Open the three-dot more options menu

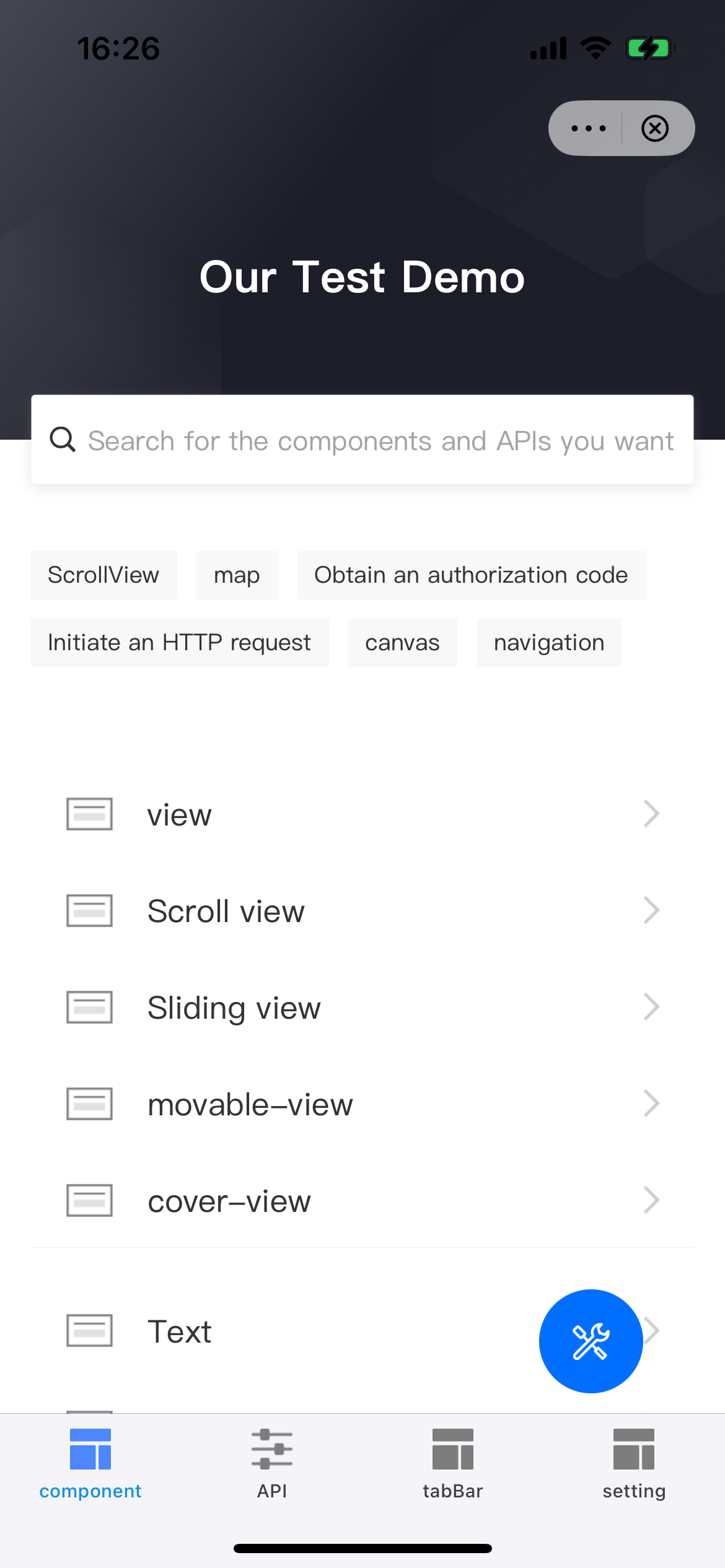pyautogui.click(x=588, y=128)
